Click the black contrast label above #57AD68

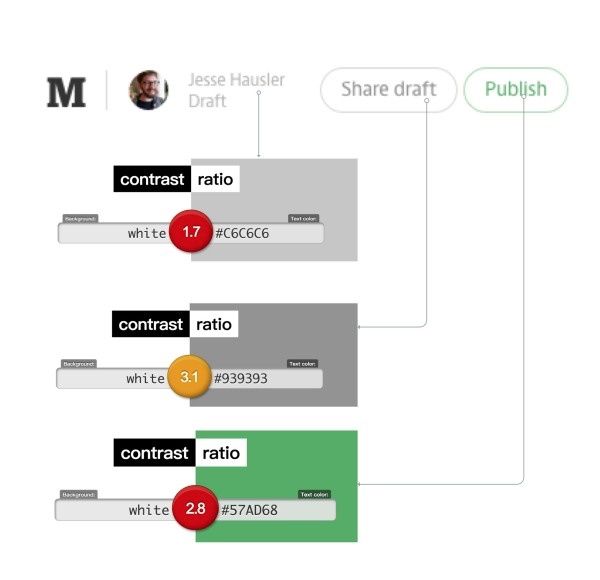click(154, 453)
